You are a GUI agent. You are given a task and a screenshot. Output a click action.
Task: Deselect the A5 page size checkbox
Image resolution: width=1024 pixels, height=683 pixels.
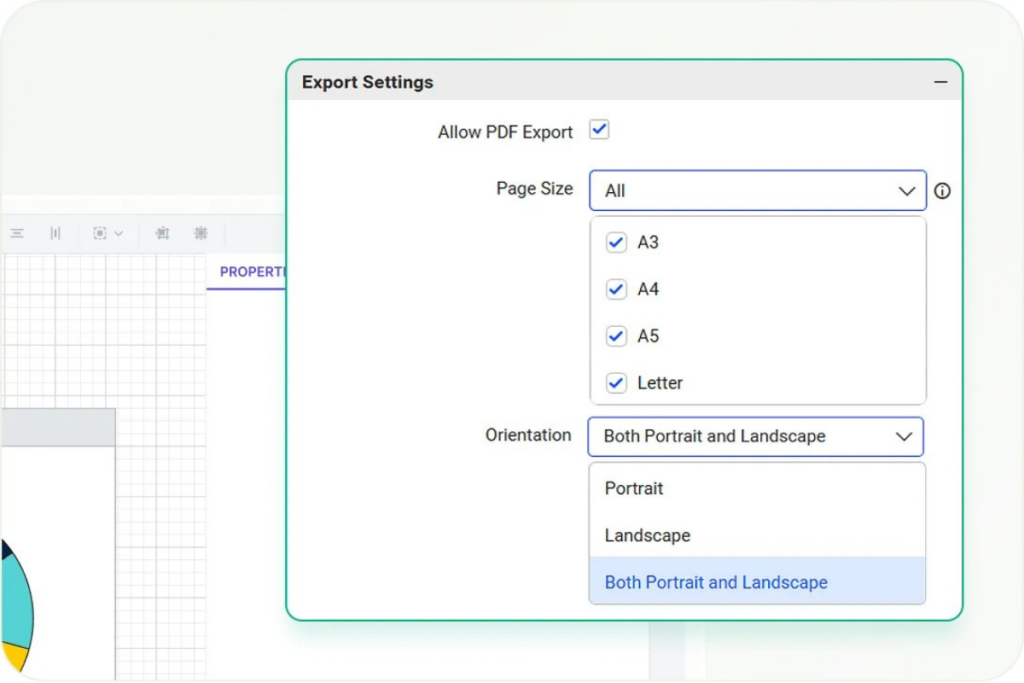(x=616, y=336)
